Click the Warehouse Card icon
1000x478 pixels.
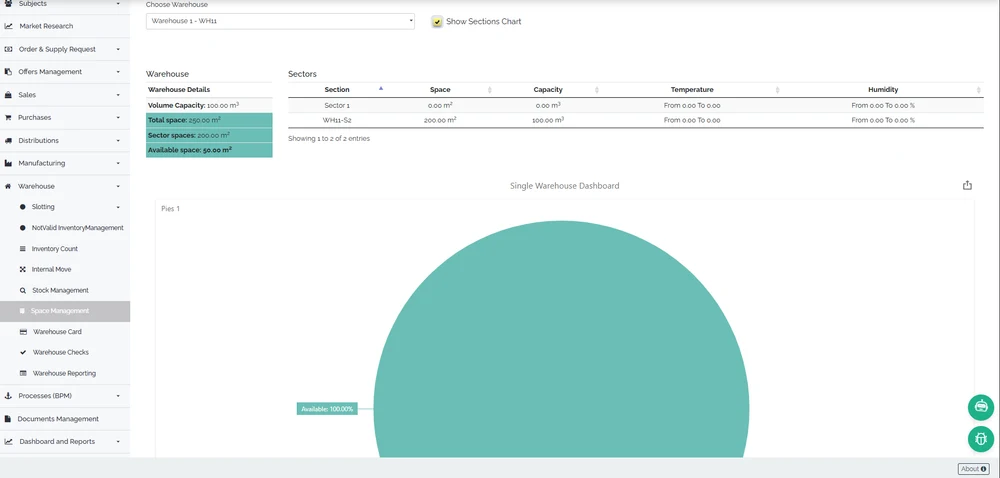[x=24, y=331]
